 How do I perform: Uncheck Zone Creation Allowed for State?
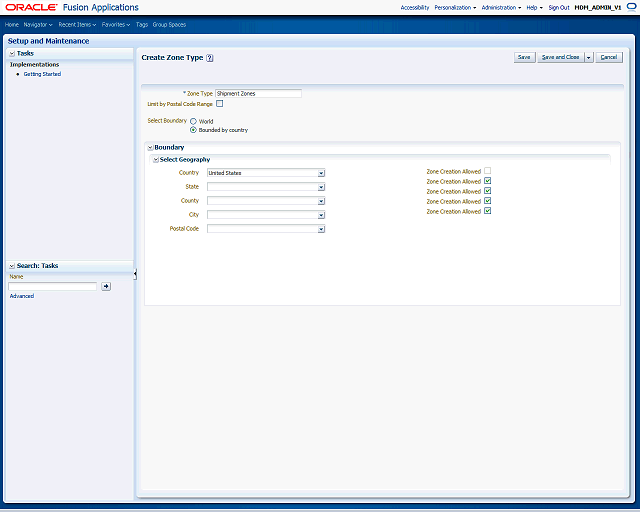[x=487, y=181]
